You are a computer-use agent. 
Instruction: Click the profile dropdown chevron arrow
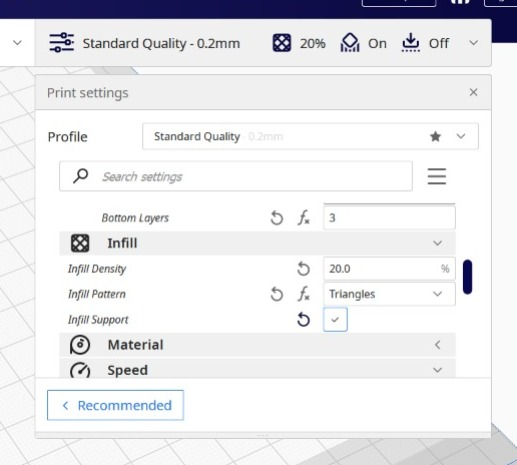click(x=461, y=136)
